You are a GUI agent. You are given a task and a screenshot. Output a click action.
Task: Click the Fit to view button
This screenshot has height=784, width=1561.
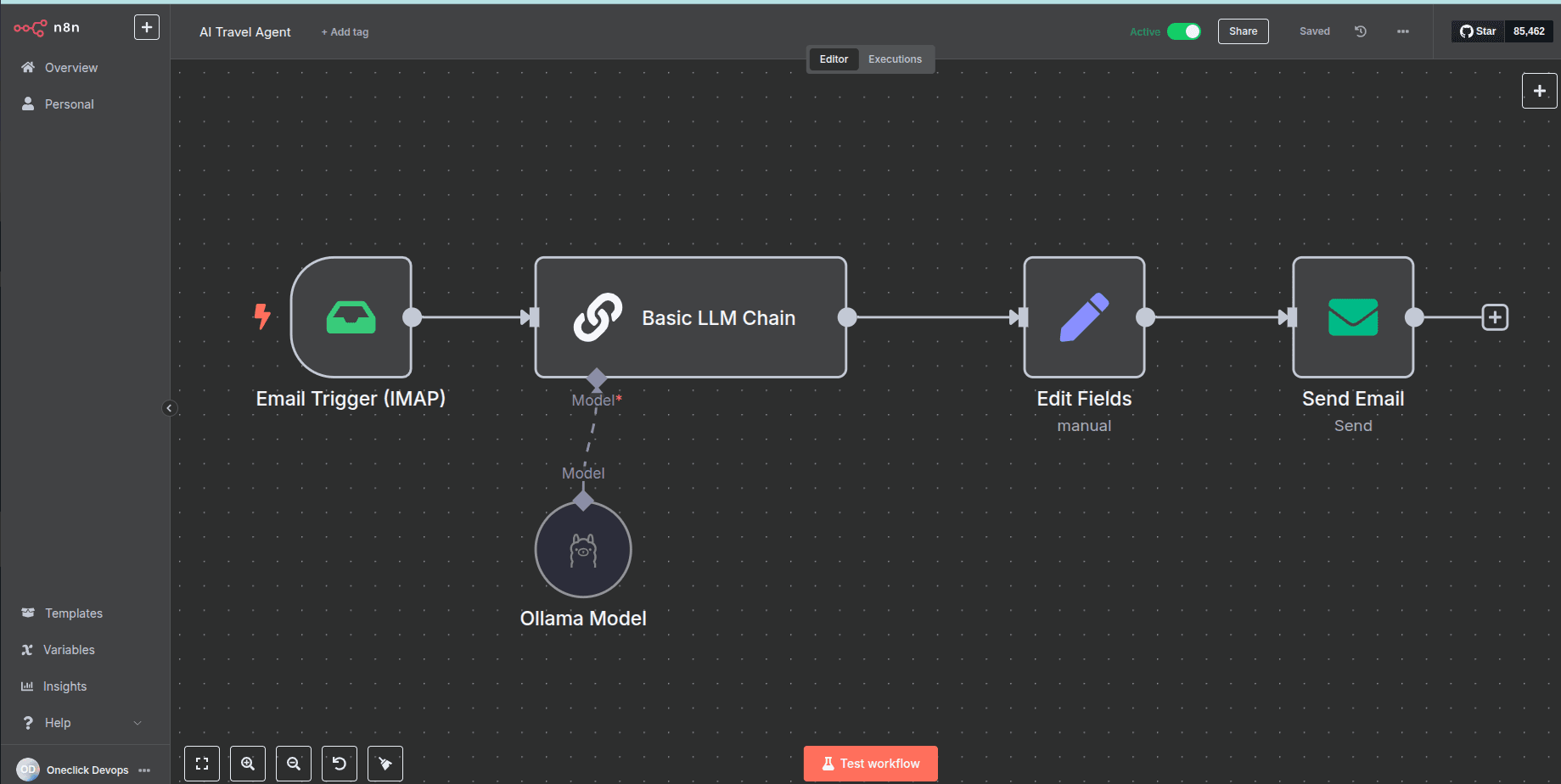[x=202, y=764]
